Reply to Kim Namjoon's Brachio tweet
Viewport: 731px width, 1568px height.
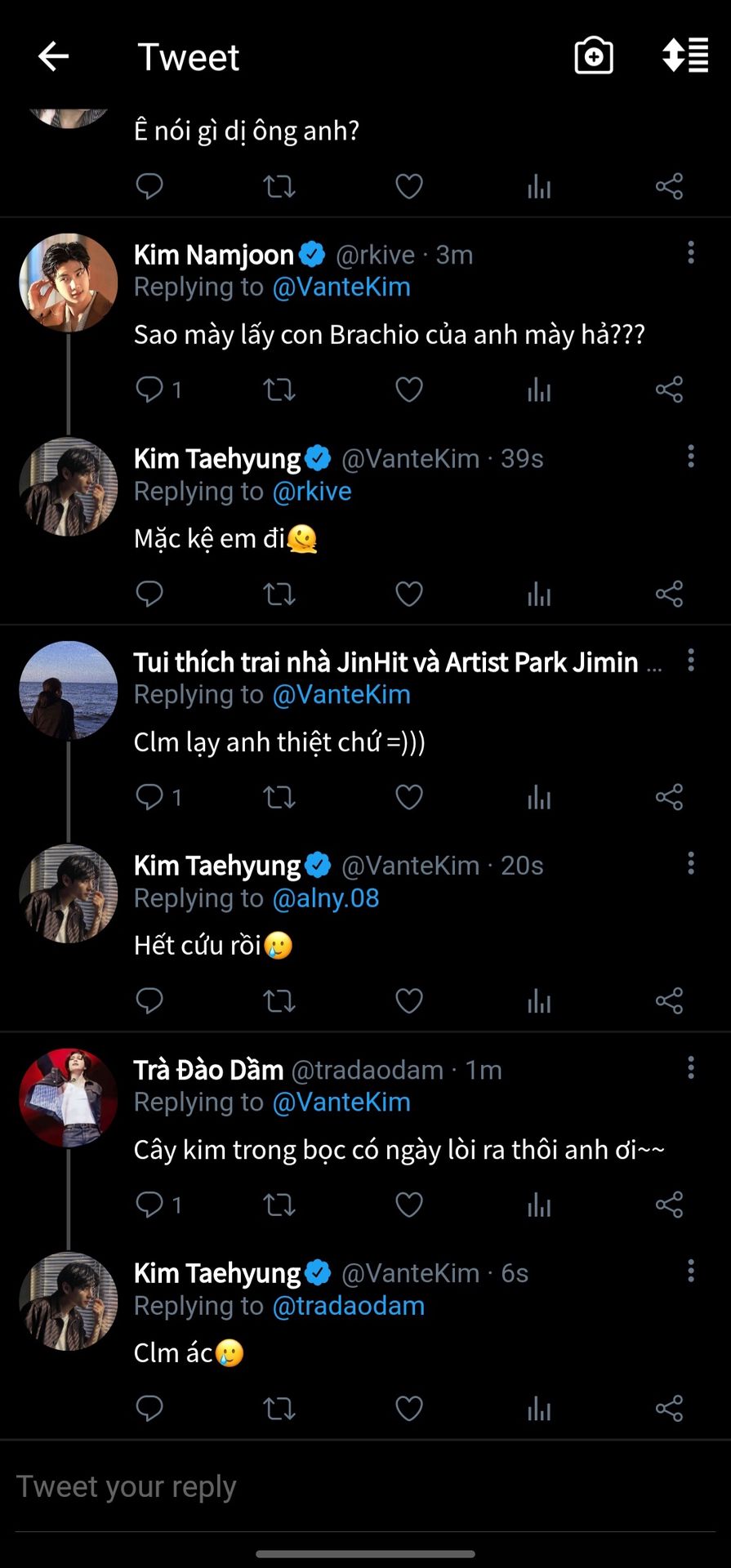(149, 390)
